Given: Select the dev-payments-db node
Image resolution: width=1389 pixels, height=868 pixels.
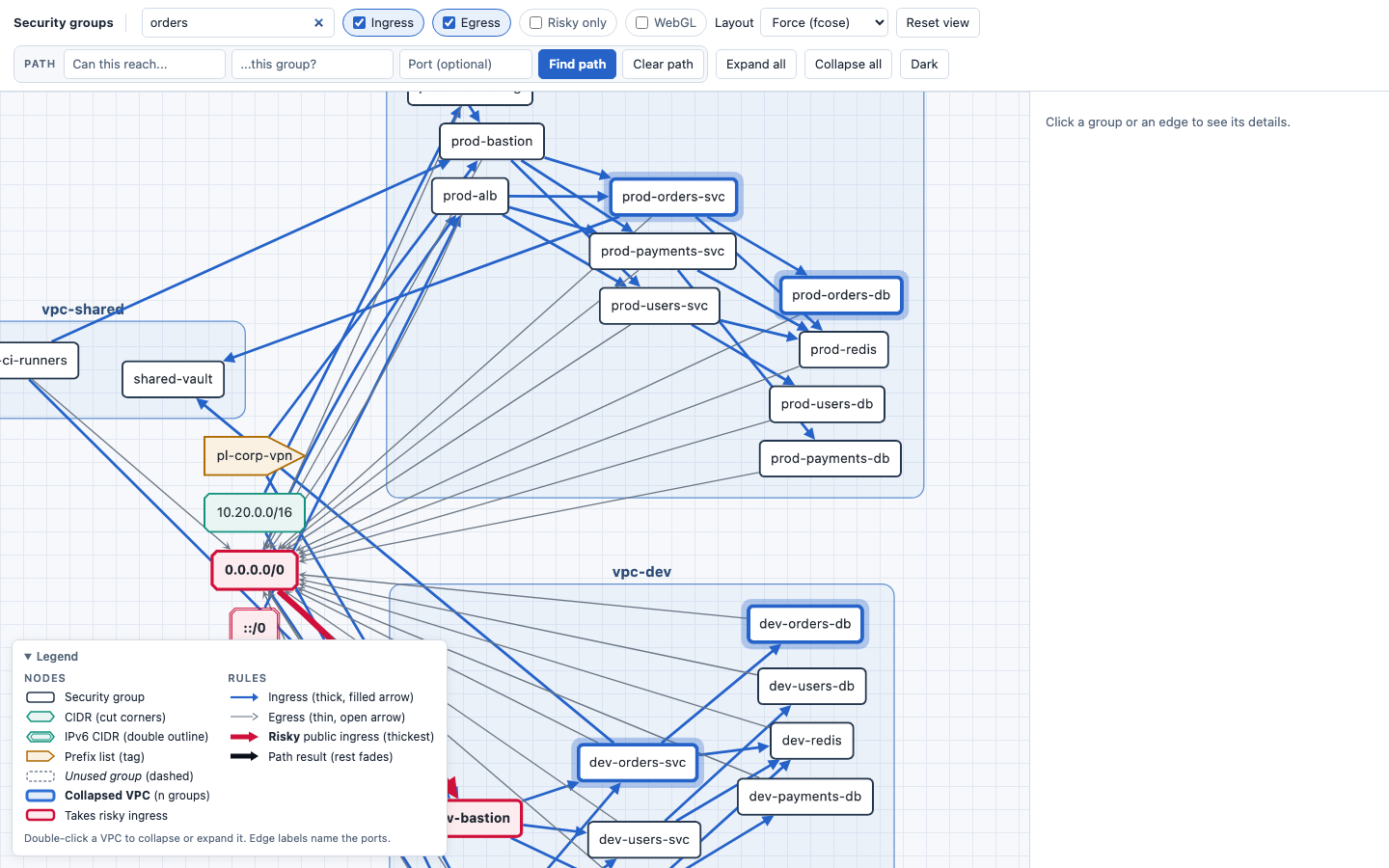Looking at the screenshot, I should coord(805,797).
